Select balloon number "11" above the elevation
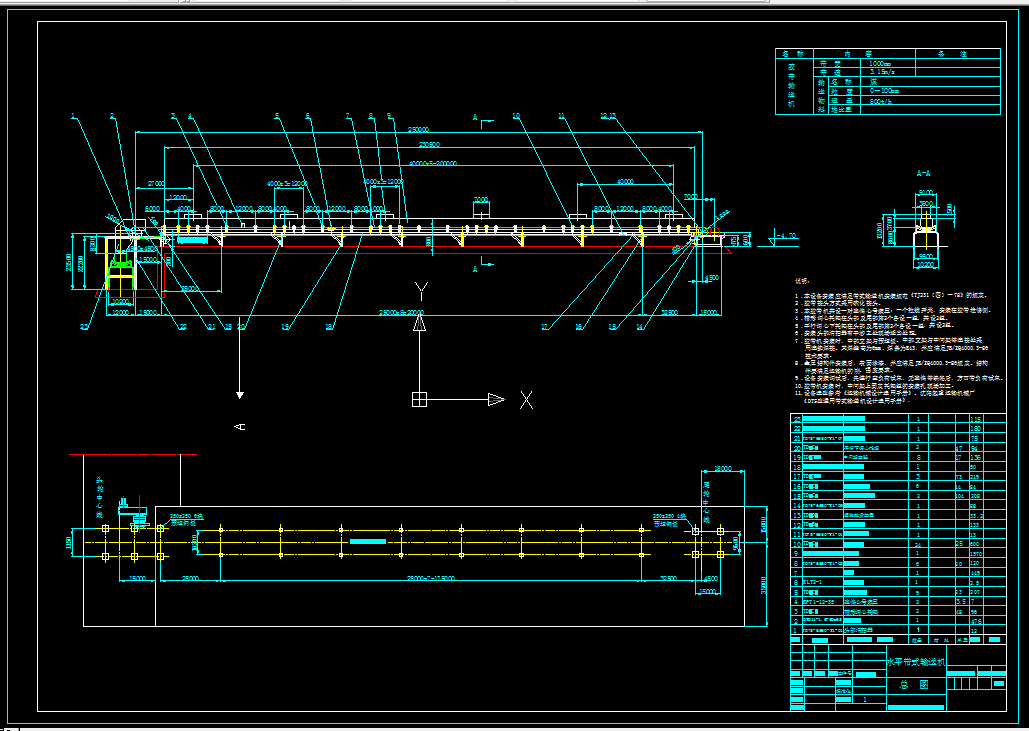The width and height of the screenshot is (1029, 731). click(x=562, y=116)
